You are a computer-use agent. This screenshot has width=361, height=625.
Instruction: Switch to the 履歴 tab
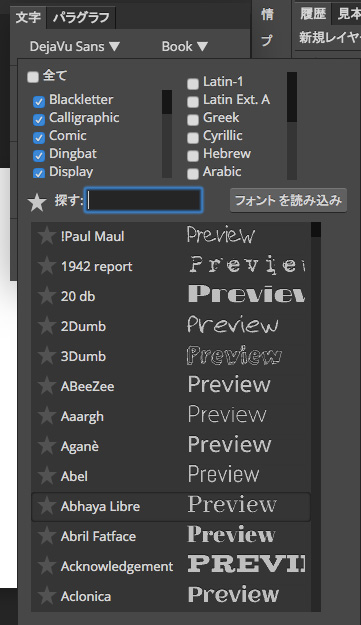click(313, 14)
